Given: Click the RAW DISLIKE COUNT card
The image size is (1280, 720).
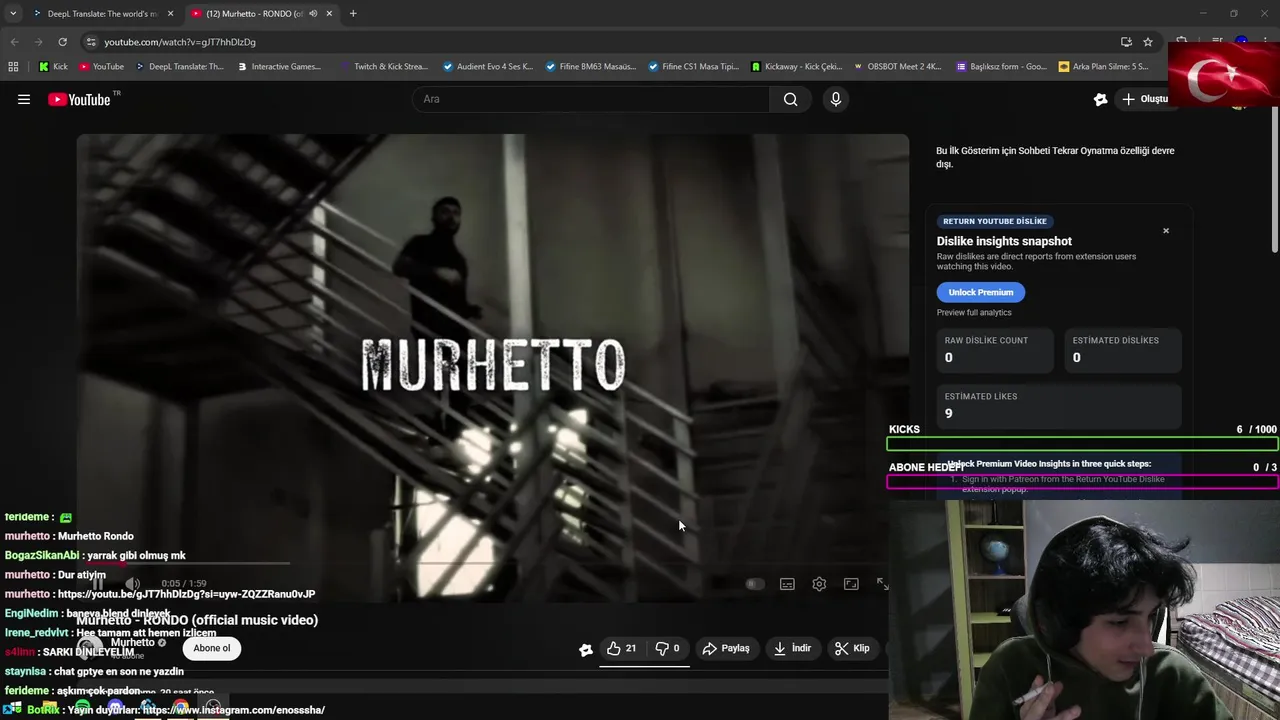Looking at the screenshot, I should (x=994, y=350).
